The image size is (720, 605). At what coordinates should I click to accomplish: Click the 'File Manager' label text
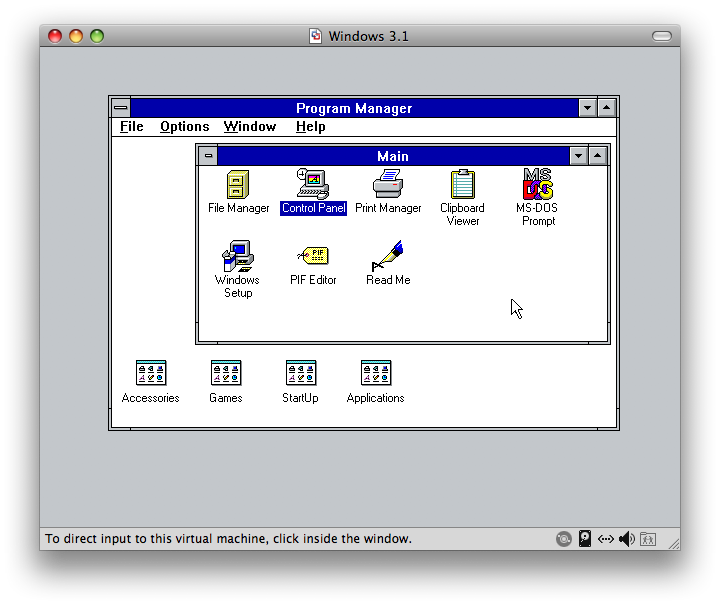click(238, 208)
